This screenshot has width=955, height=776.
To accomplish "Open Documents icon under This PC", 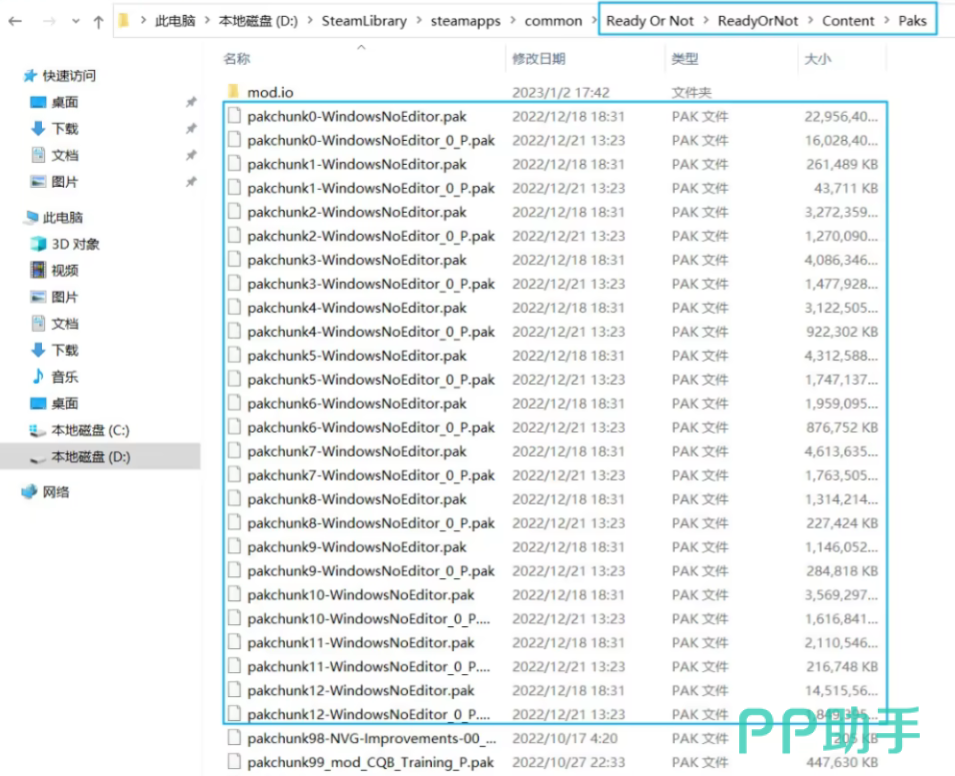I will [x=38, y=323].
